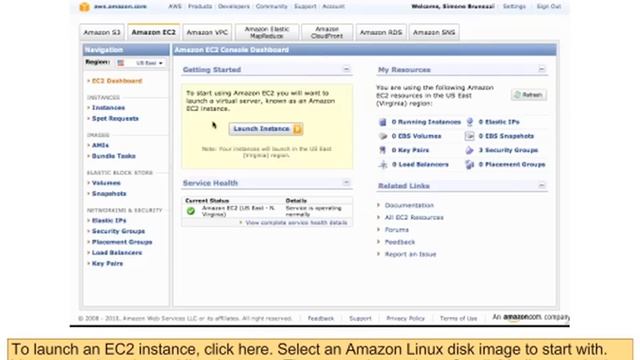The height and width of the screenshot is (360, 640).
Task: Click the 0 Elastic IPs link
Action: pos(499,122)
